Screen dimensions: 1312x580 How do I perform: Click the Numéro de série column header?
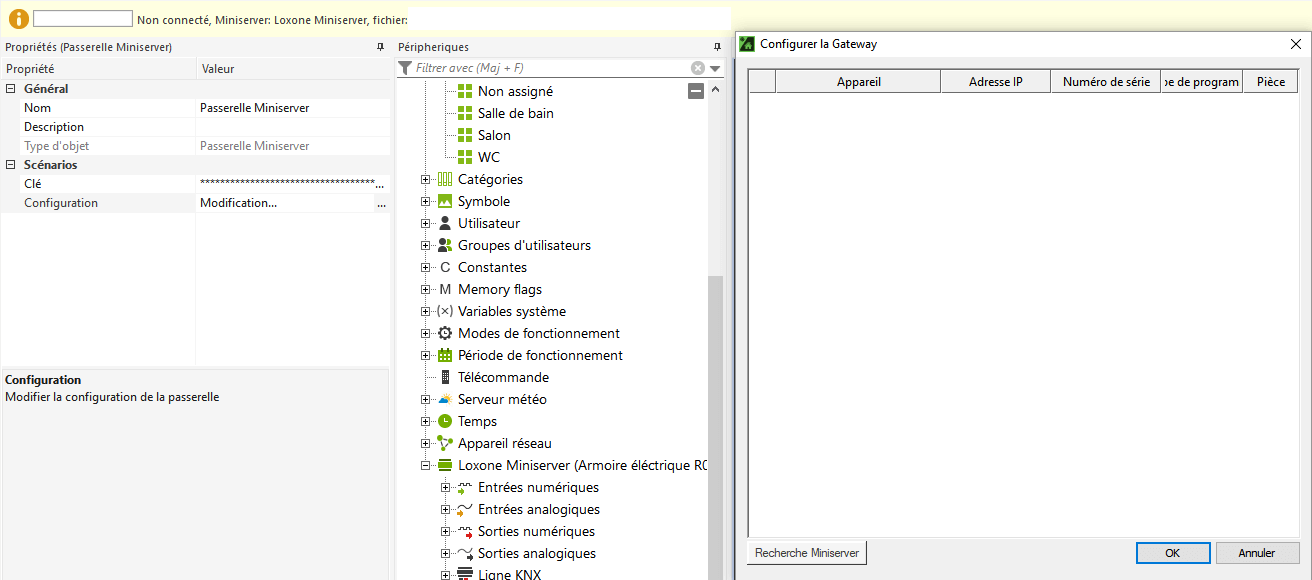tap(1105, 82)
